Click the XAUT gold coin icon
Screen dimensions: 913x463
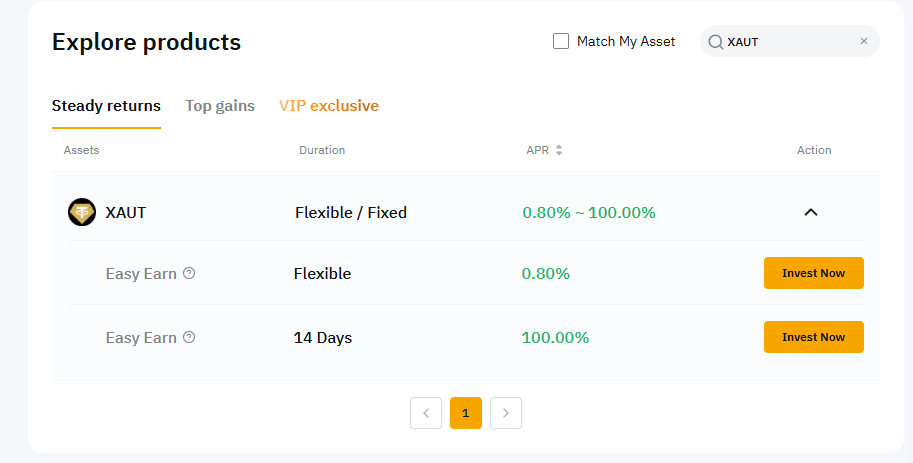[x=82, y=212]
